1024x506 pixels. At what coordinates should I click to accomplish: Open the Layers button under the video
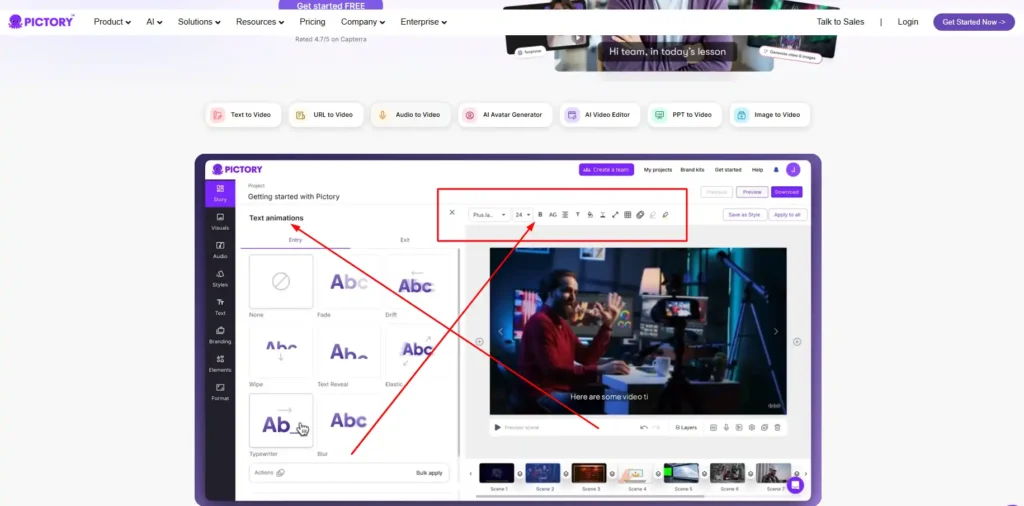pyautogui.click(x=686, y=428)
